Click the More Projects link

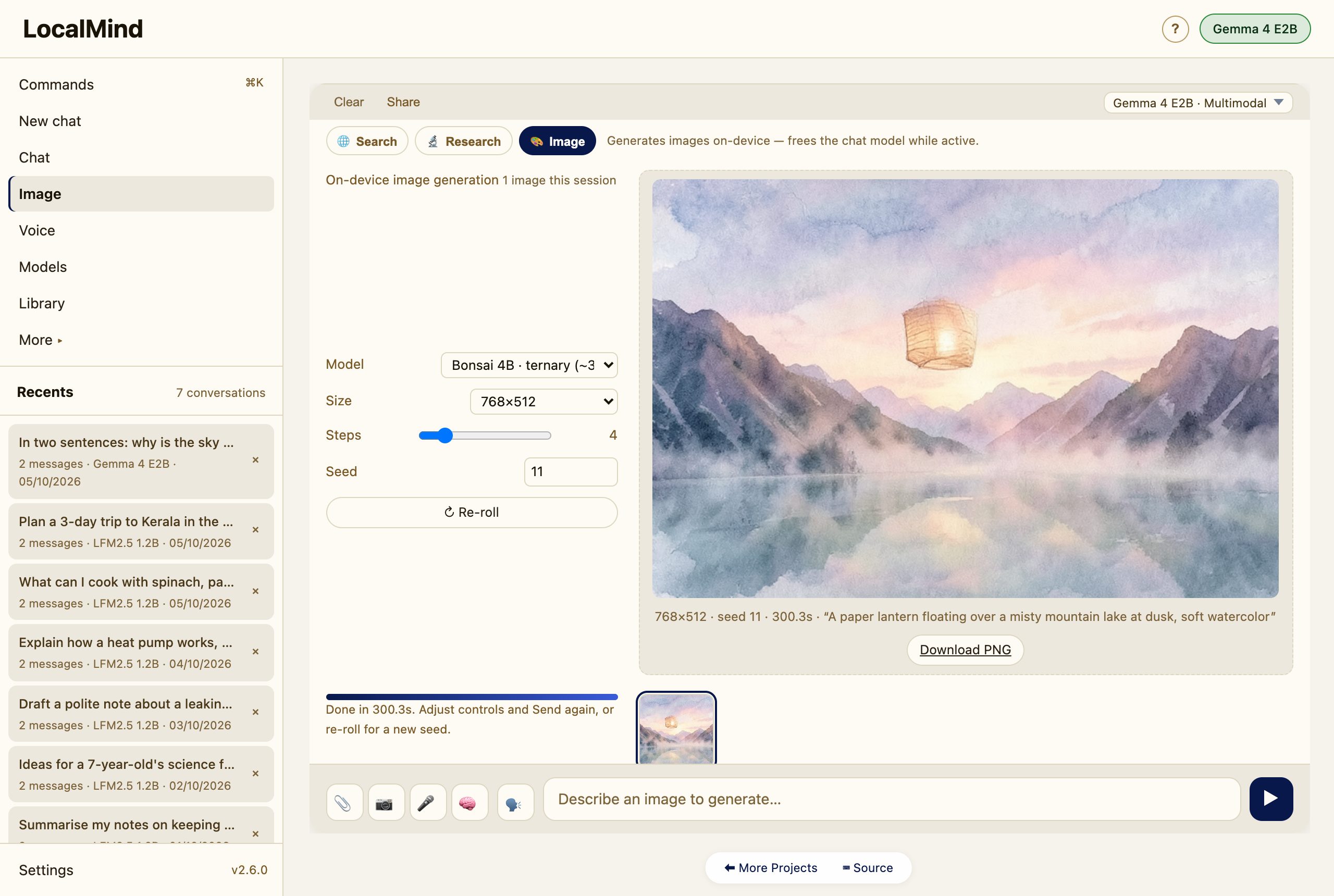[771, 868]
